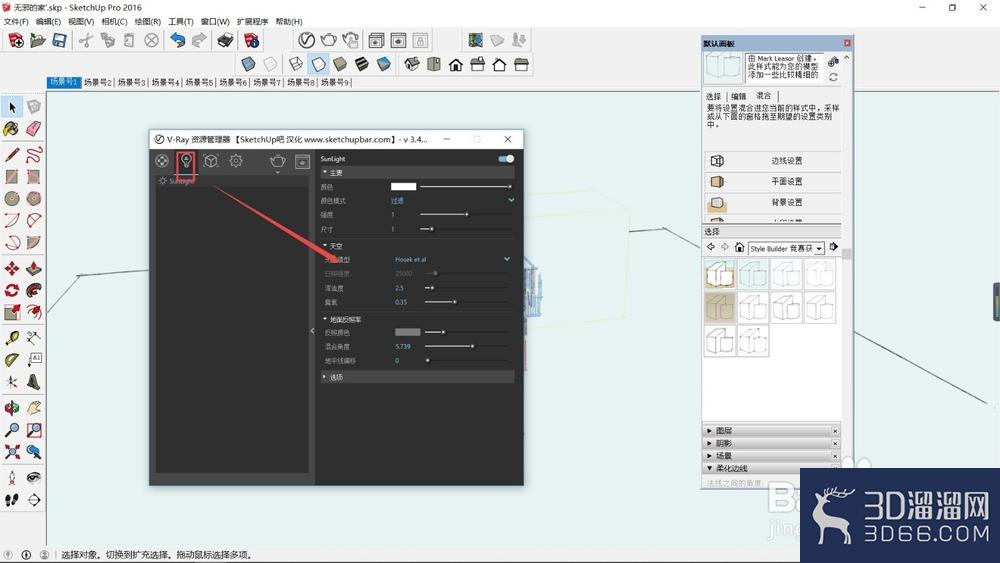Screen dimensions: 1000x563
Task: Select the Eraser tool
Action: click(34, 129)
